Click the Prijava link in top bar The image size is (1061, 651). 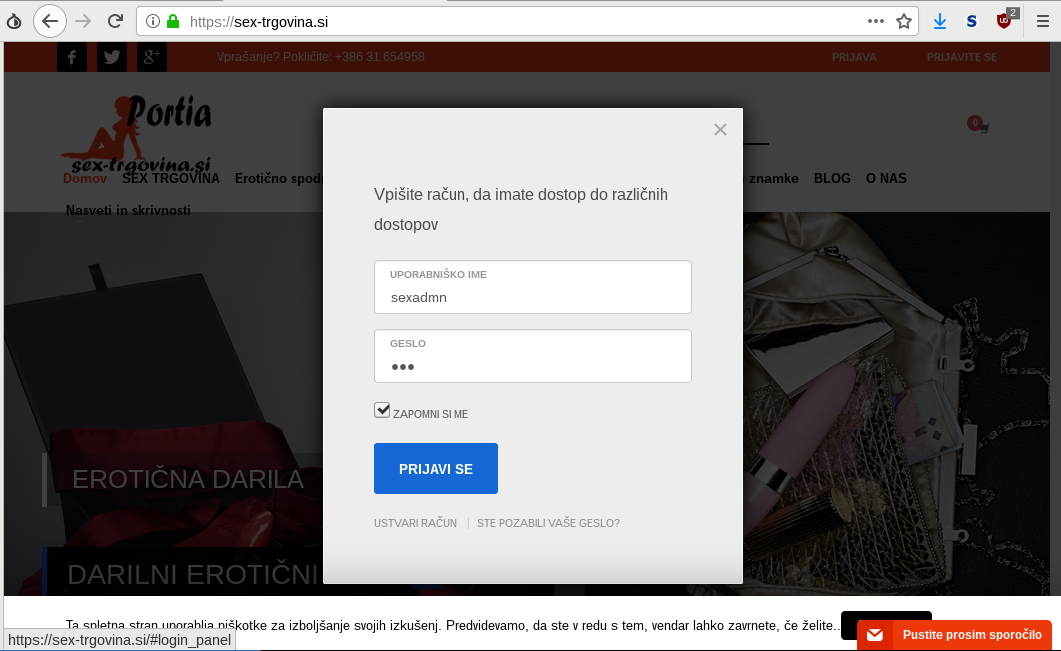(x=854, y=57)
